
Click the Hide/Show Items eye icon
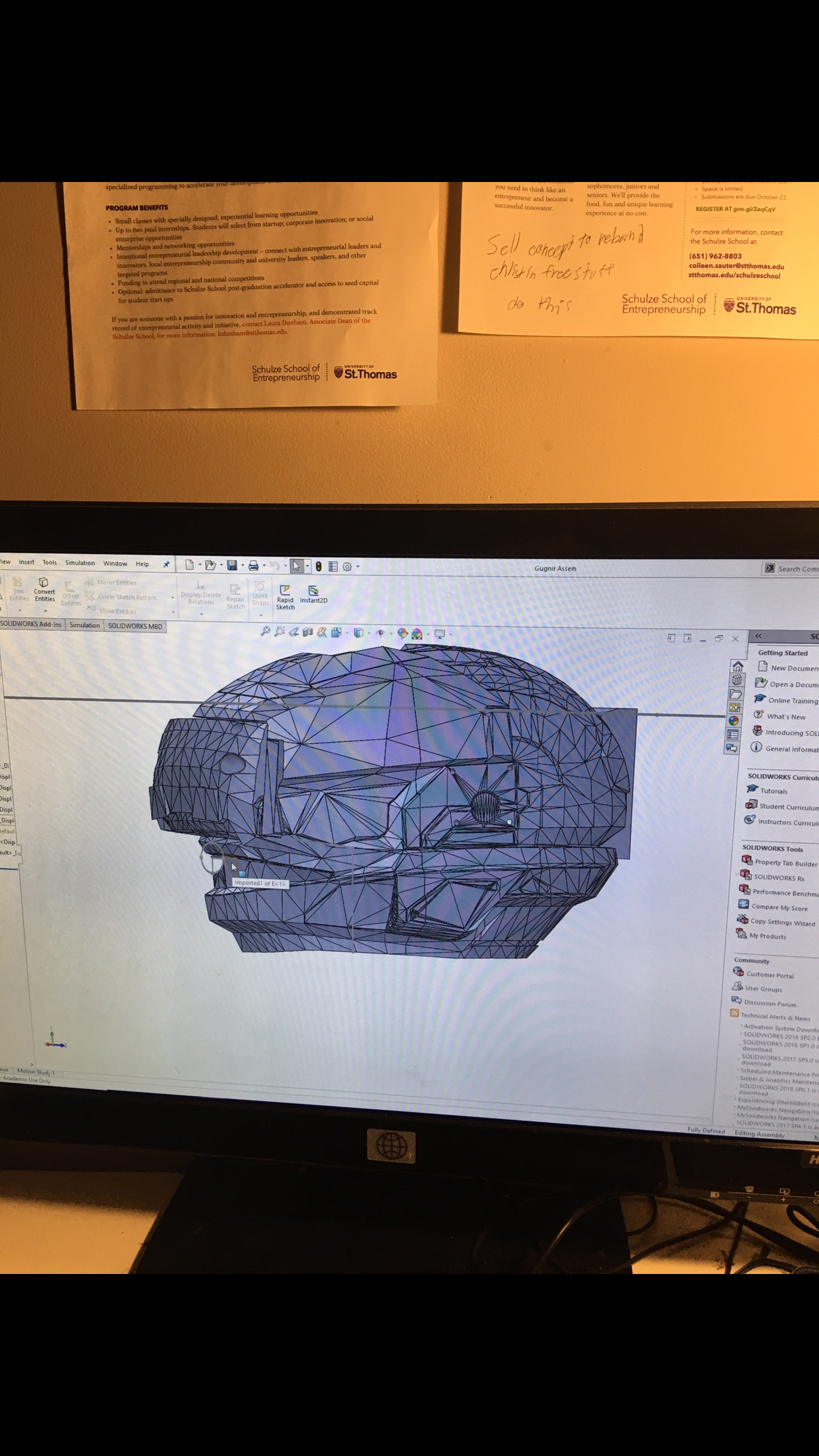point(380,634)
